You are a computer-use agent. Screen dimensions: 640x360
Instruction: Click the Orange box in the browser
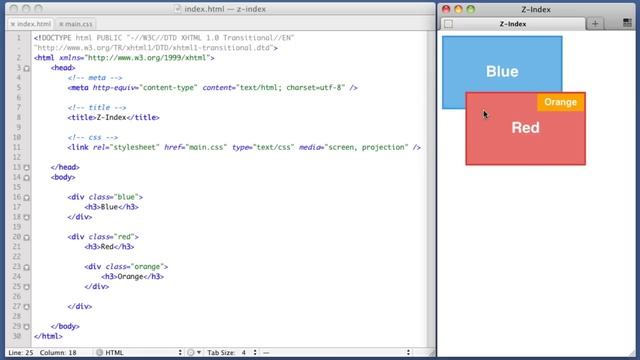560,102
